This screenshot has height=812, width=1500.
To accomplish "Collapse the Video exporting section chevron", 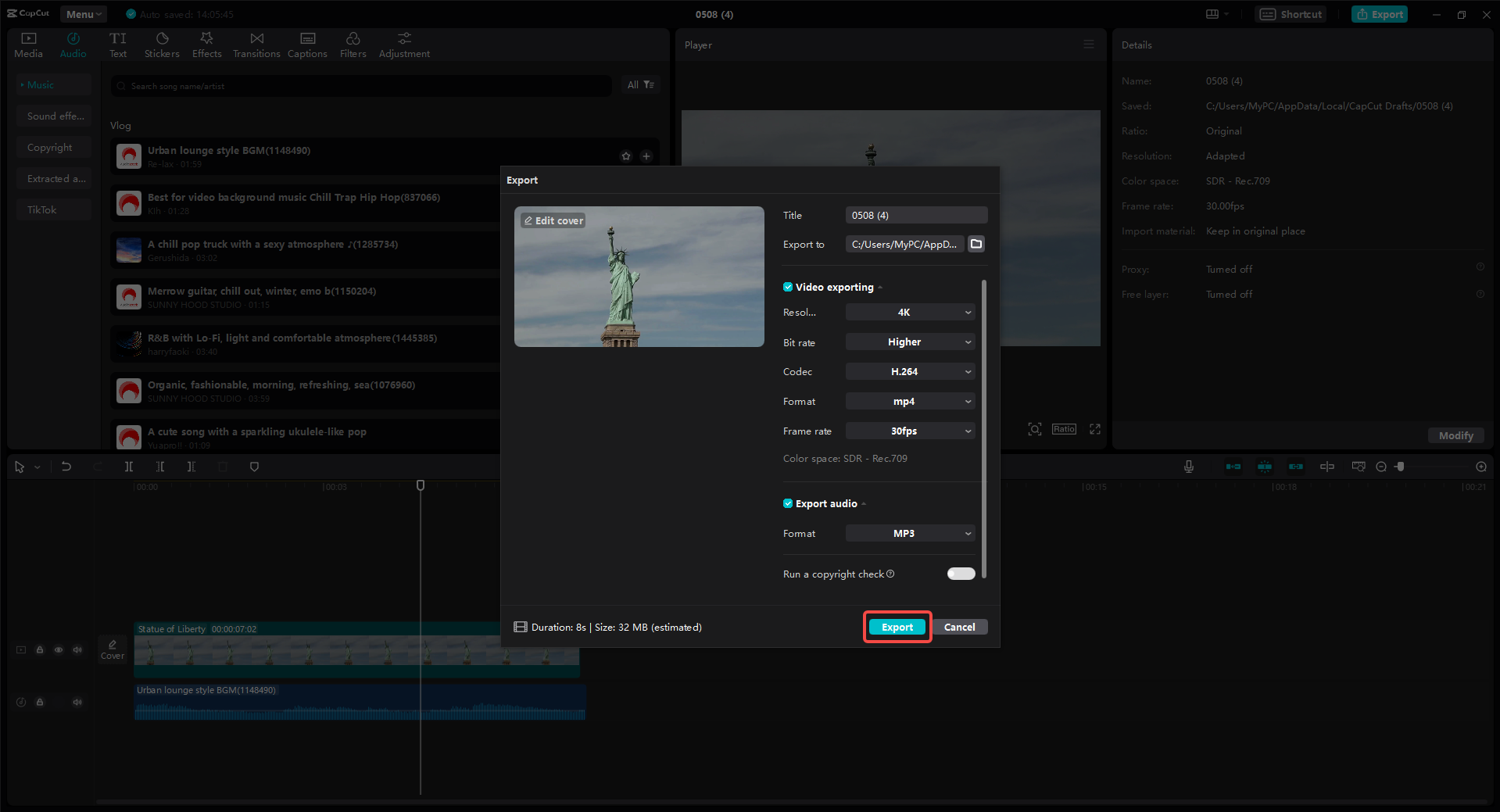I will 879,287.
